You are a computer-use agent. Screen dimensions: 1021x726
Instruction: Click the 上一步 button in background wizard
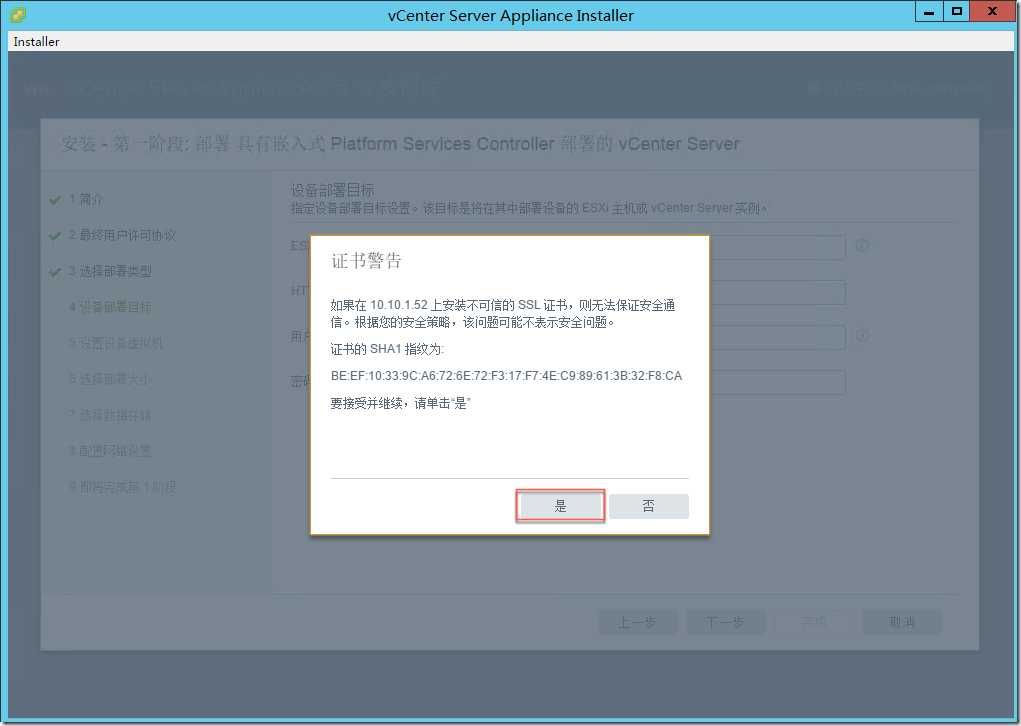coord(637,622)
